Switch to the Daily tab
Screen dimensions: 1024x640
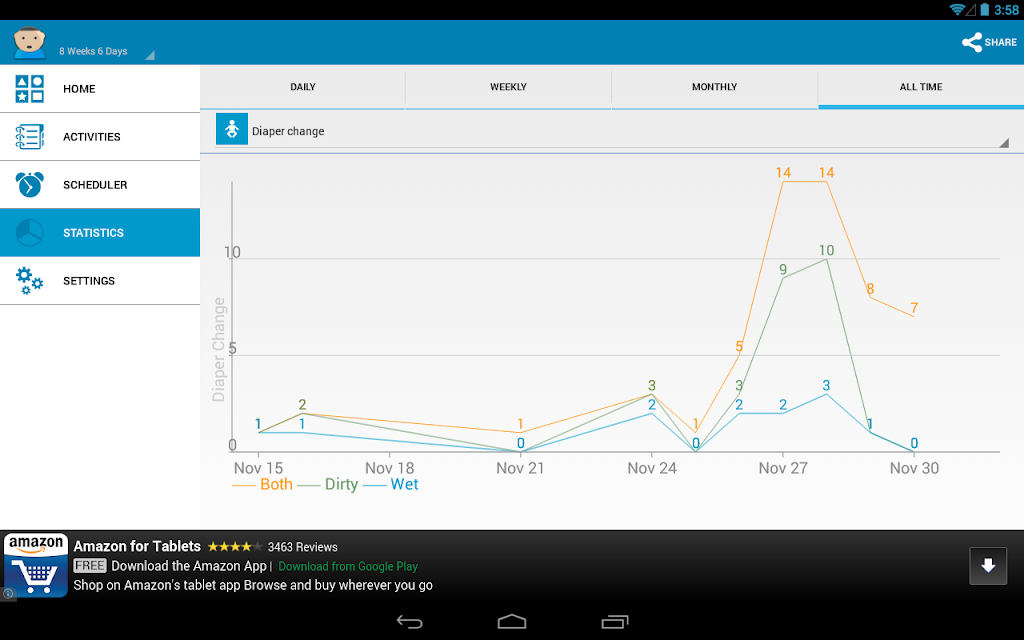[302, 87]
